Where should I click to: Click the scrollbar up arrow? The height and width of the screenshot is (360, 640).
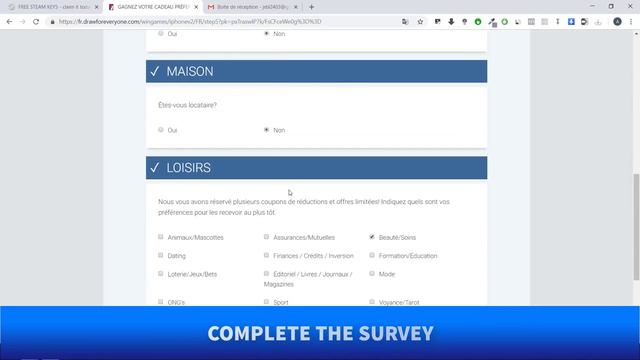[x=636, y=34]
